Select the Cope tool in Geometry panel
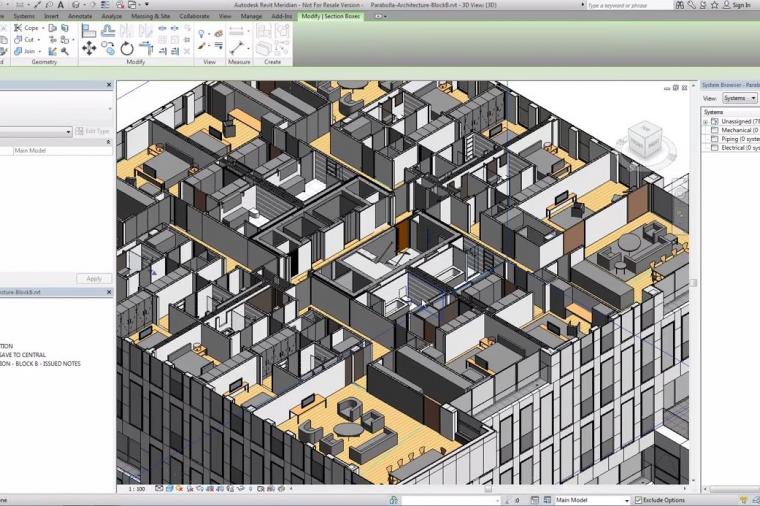Screen dimensions: 760x506 [x=30, y=28]
